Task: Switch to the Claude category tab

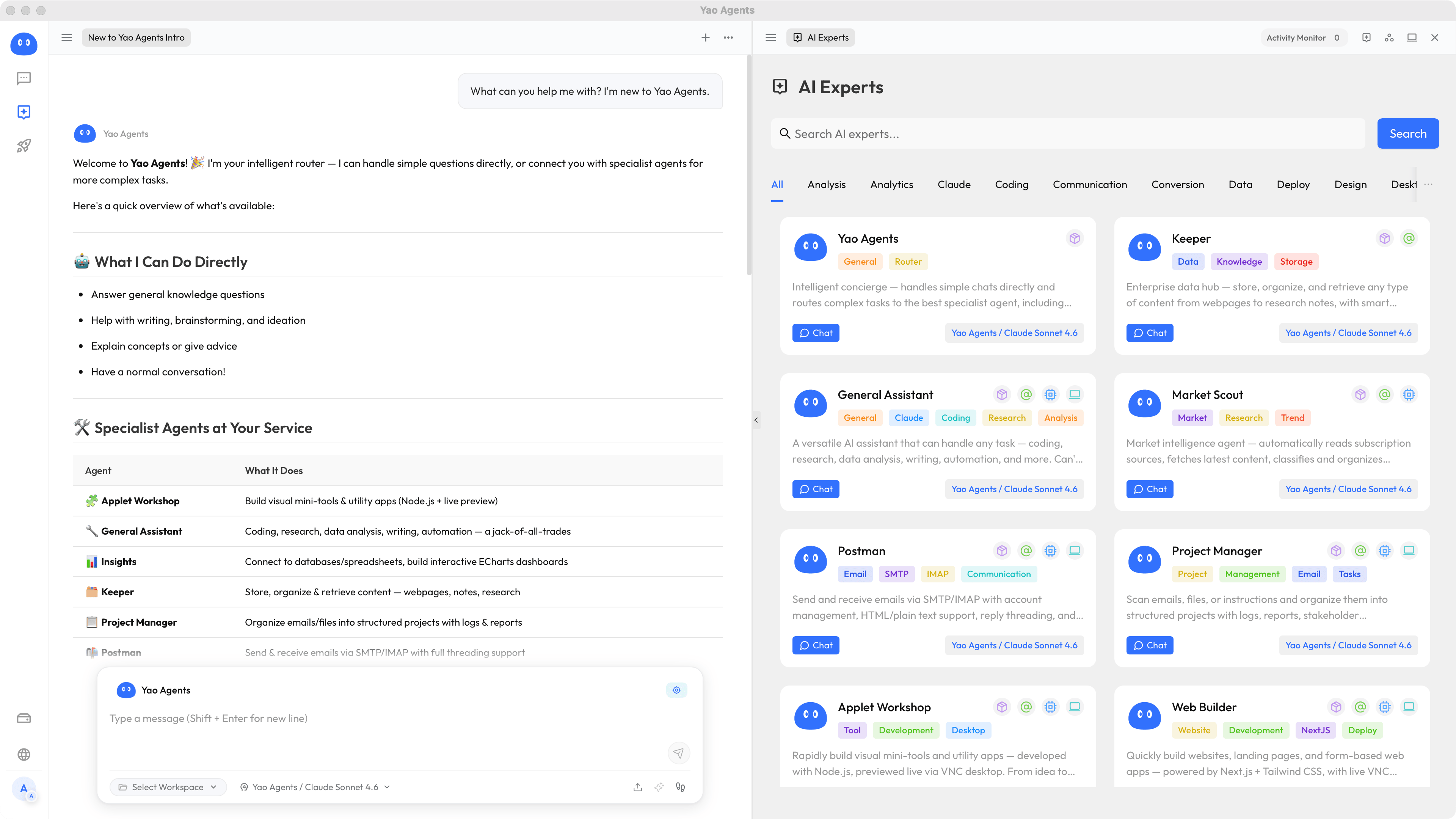Action: (x=954, y=184)
